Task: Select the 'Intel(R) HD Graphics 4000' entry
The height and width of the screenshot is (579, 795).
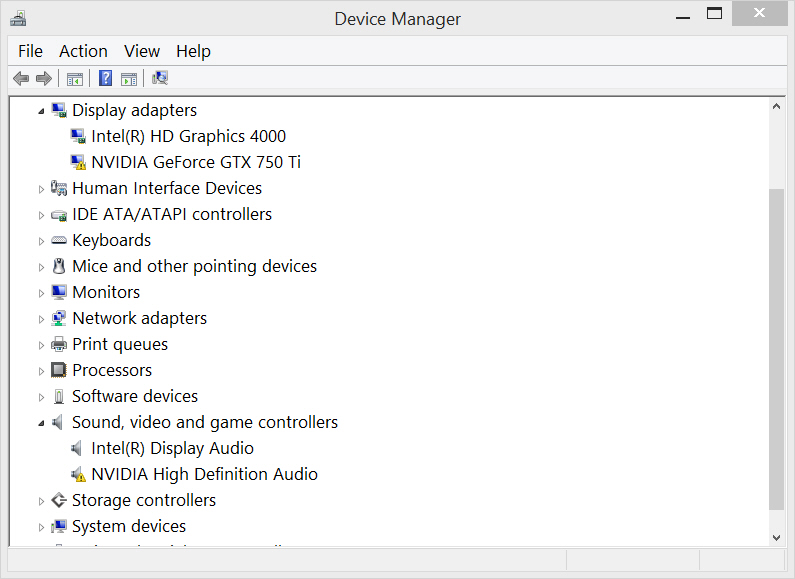Action: point(189,136)
